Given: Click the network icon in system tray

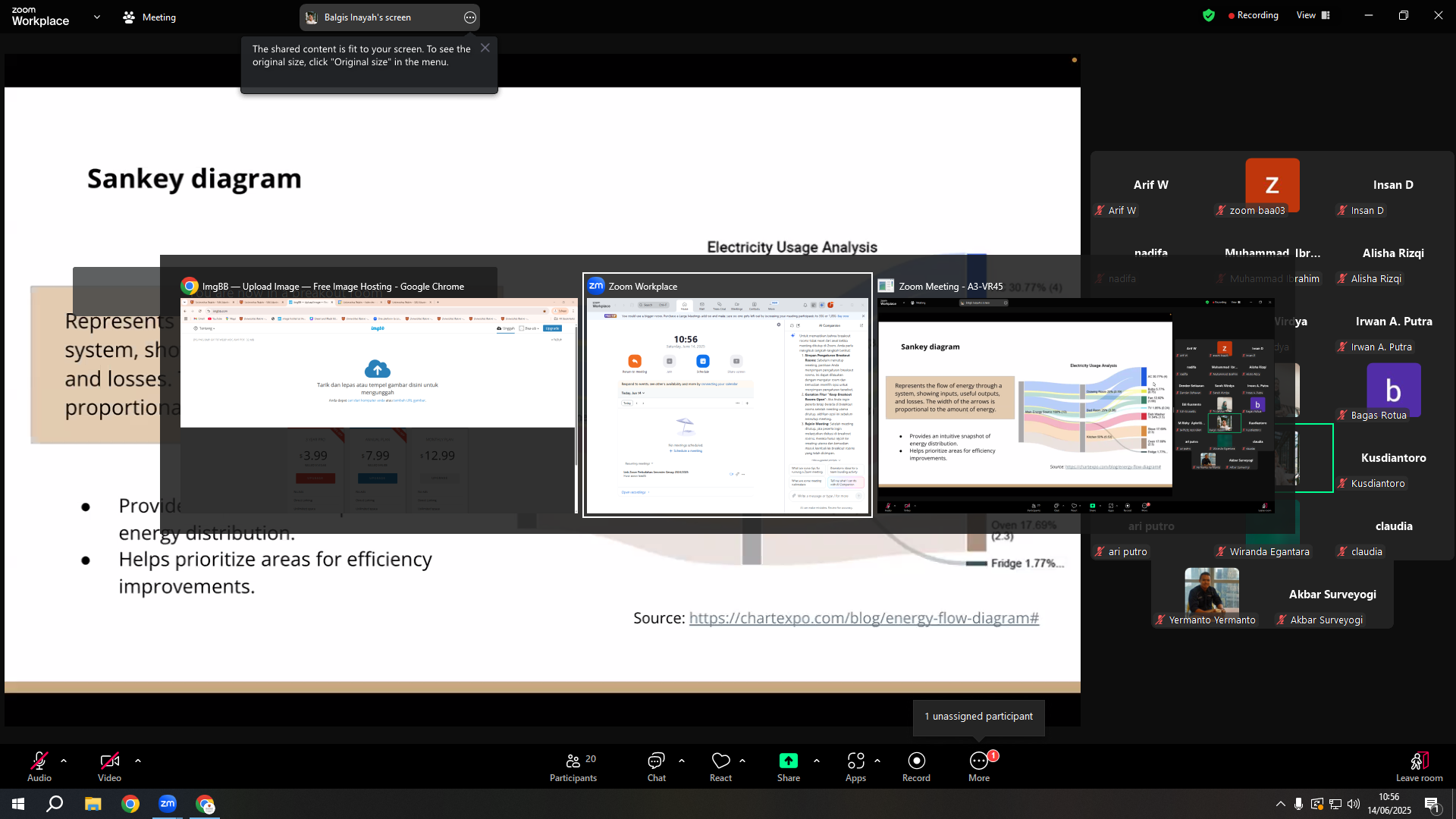Looking at the screenshot, I should point(1335,804).
